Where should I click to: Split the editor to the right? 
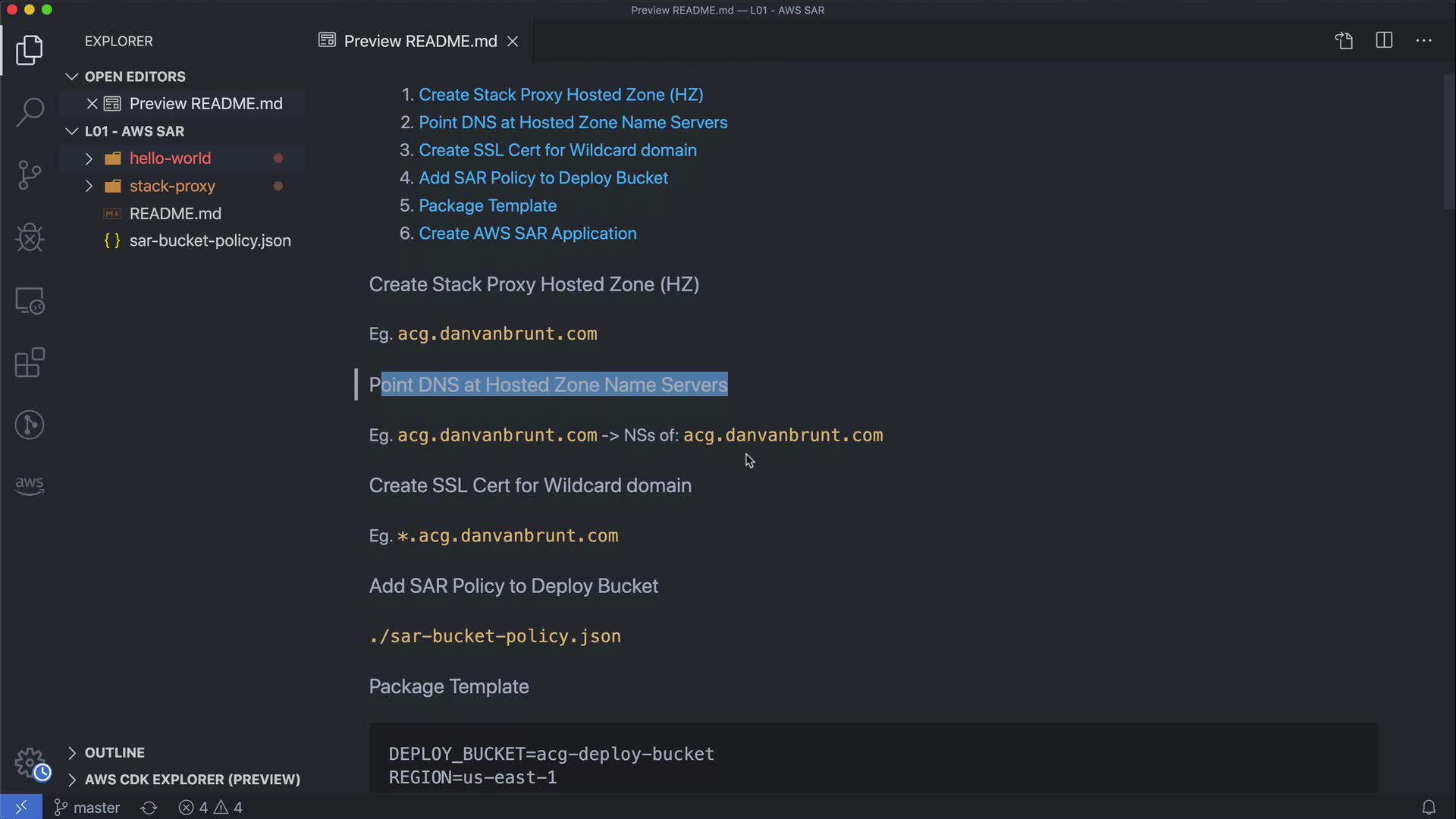click(1384, 41)
